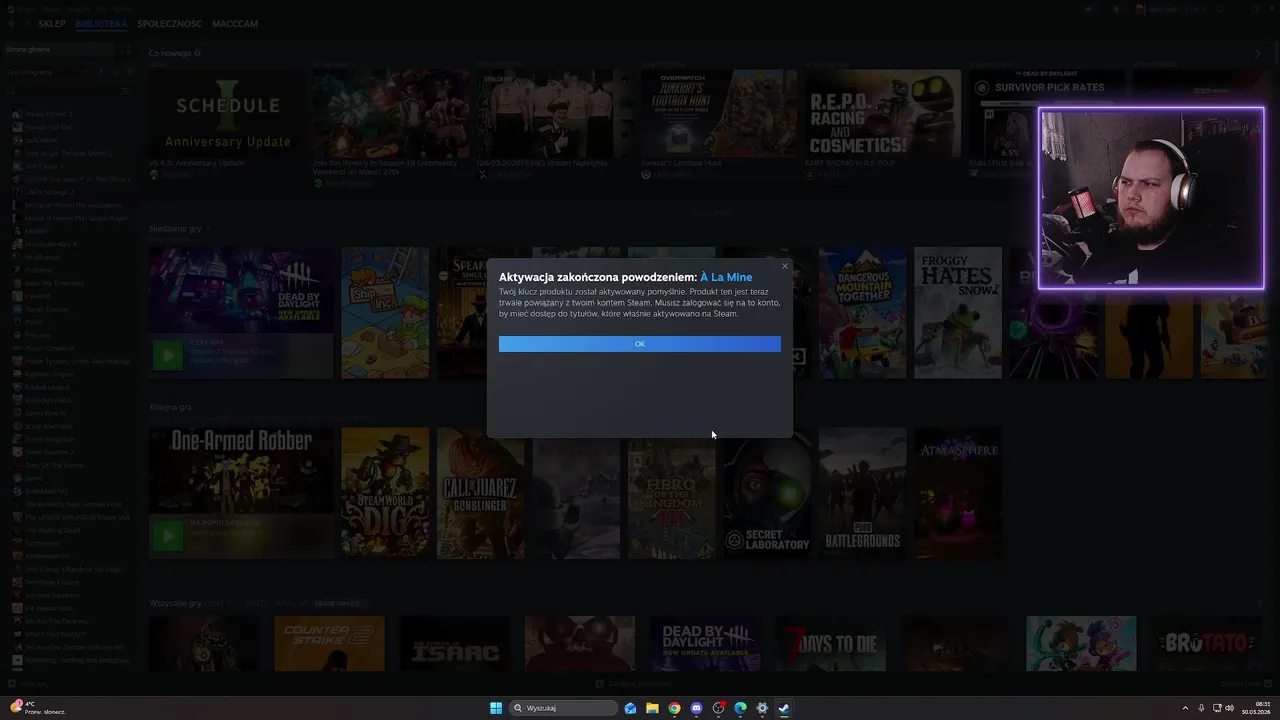
Task: Open Brotato game cover
Action: click(1206, 644)
